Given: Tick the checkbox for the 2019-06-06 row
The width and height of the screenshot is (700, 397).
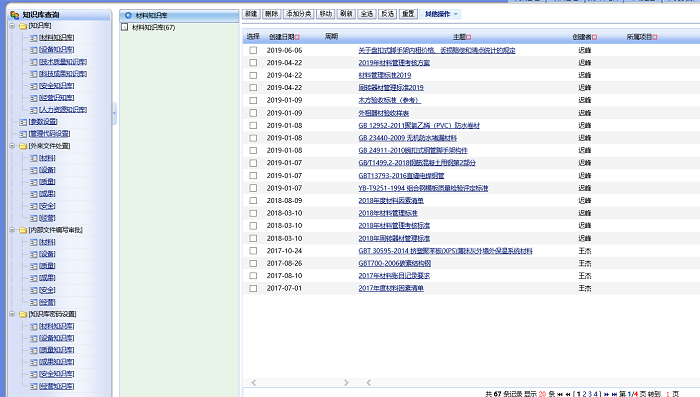Looking at the screenshot, I should point(253,50).
